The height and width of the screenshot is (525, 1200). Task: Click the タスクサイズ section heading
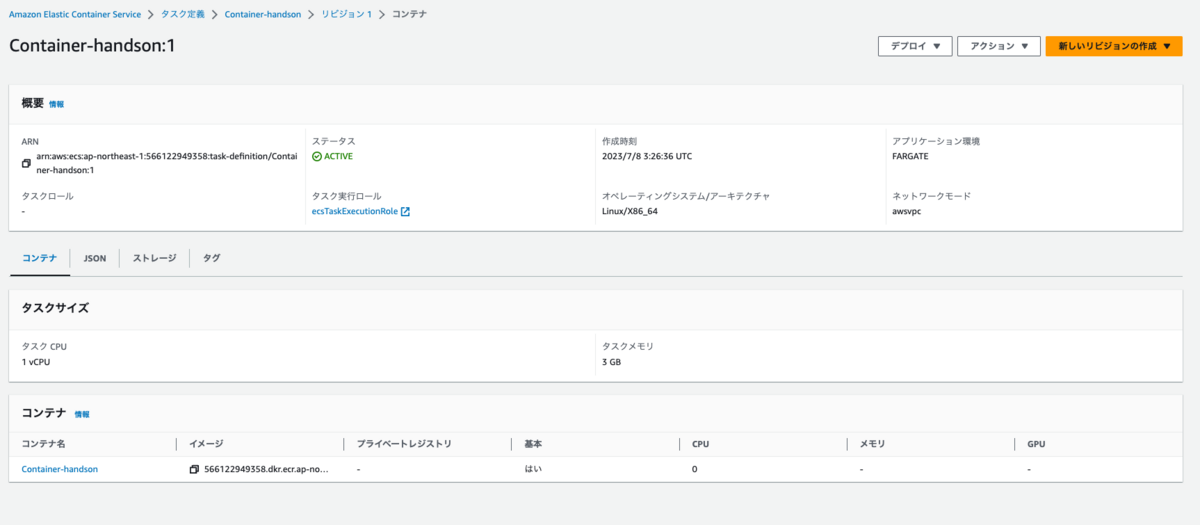click(55, 308)
